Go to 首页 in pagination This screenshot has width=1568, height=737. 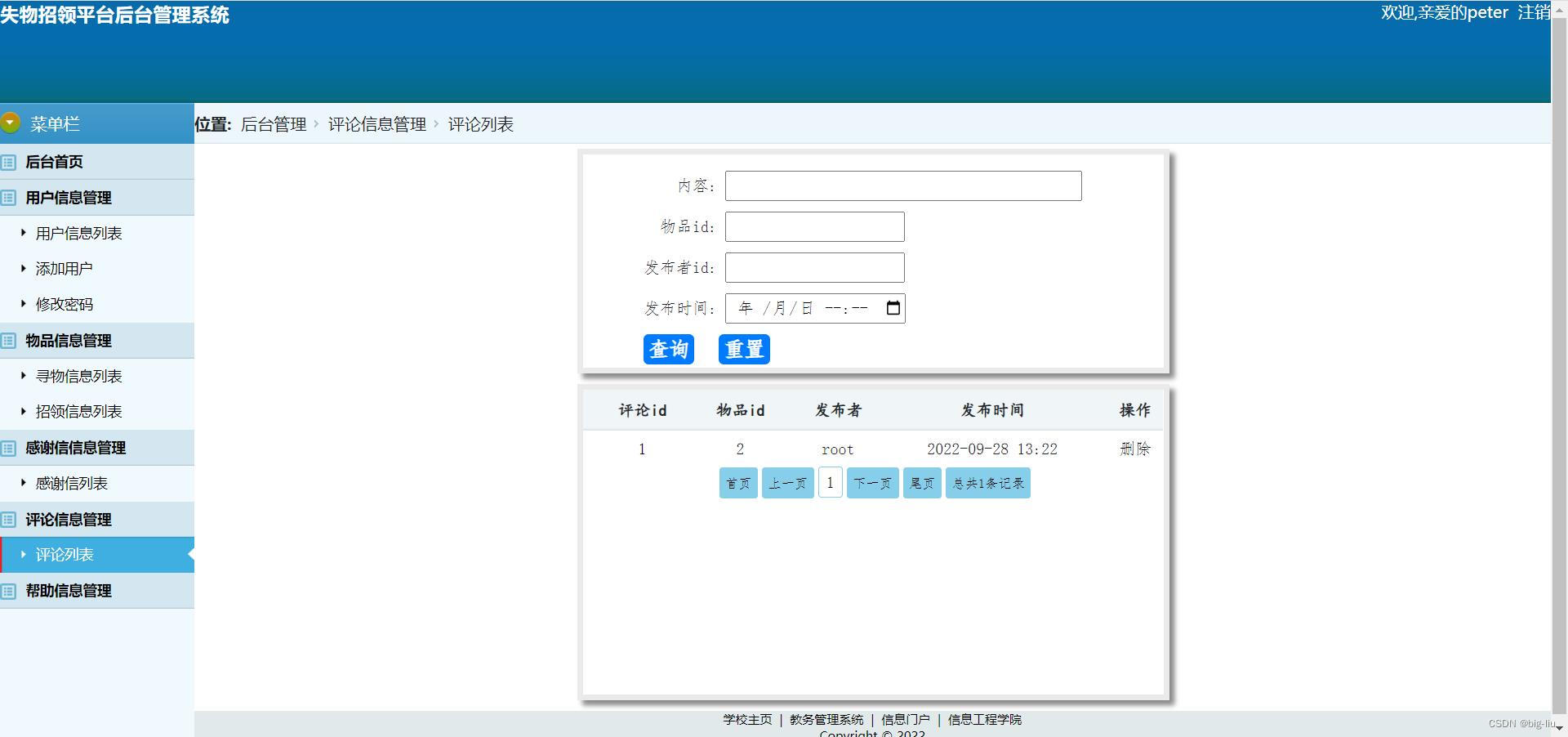(x=738, y=483)
